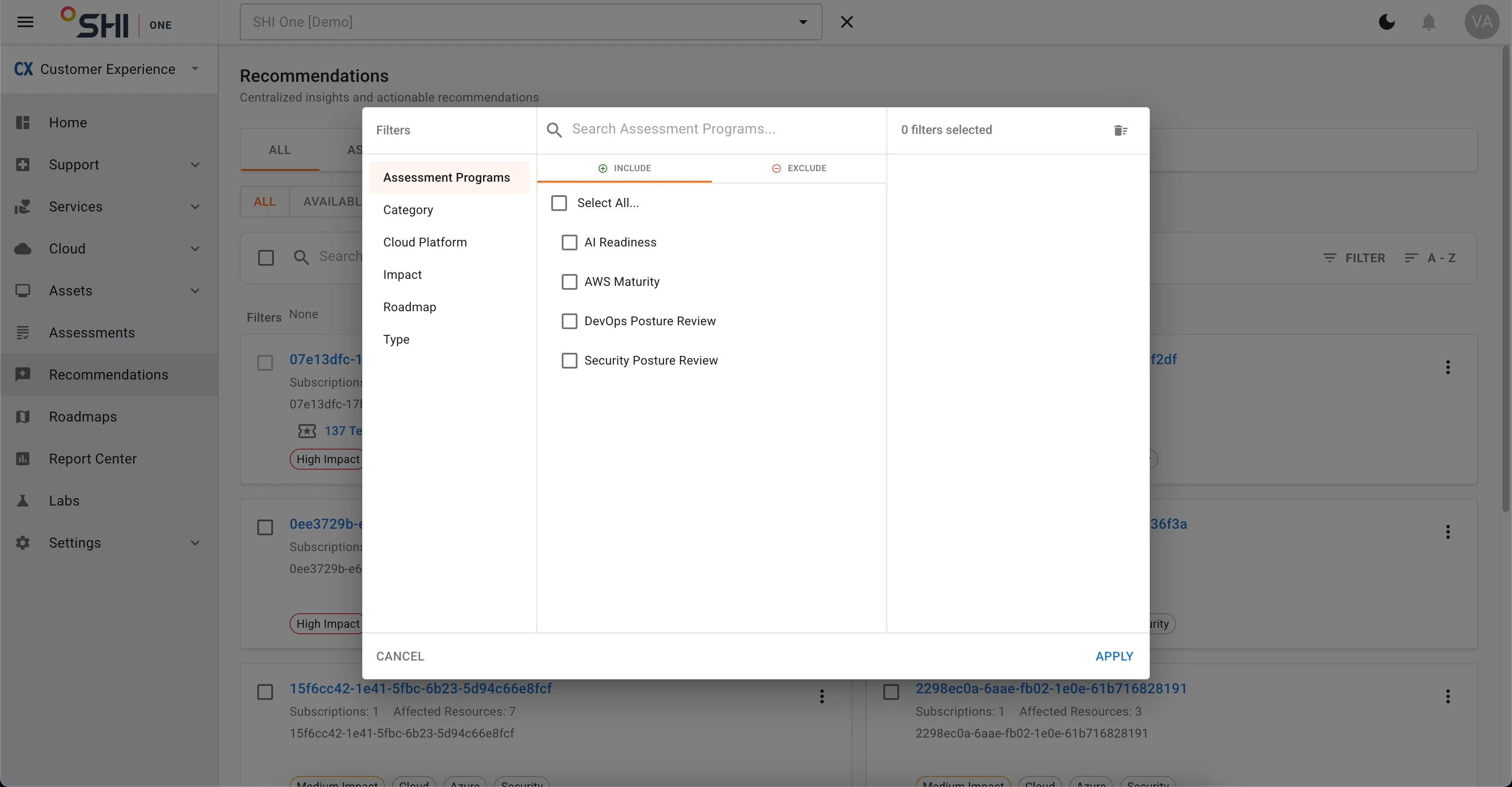The height and width of the screenshot is (787, 1512).
Task: Switch to the Include tab
Action: point(624,169)
